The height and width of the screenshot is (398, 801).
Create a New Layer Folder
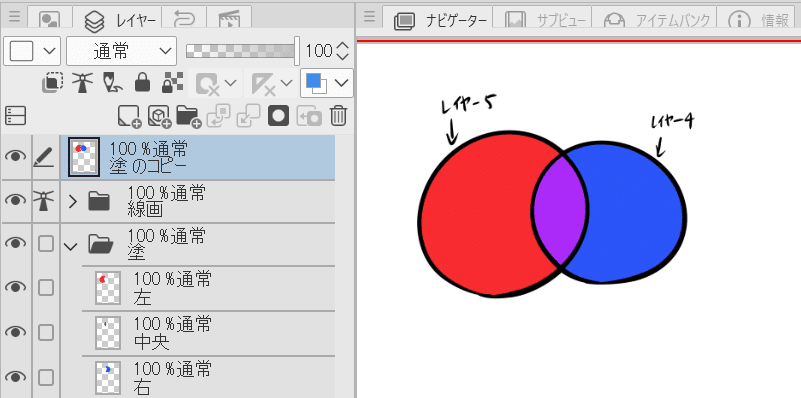(x=188, y=116)
